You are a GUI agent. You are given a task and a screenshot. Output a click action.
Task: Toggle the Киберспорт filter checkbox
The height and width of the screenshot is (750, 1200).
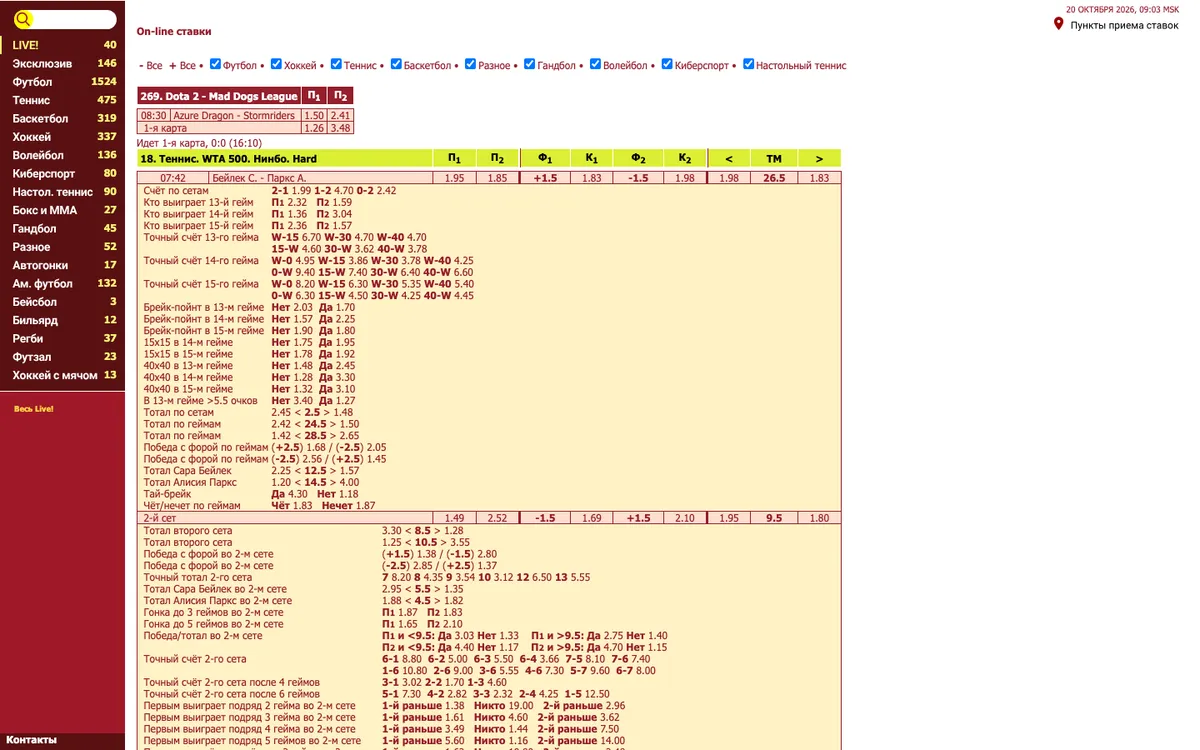tap(667, 65)
